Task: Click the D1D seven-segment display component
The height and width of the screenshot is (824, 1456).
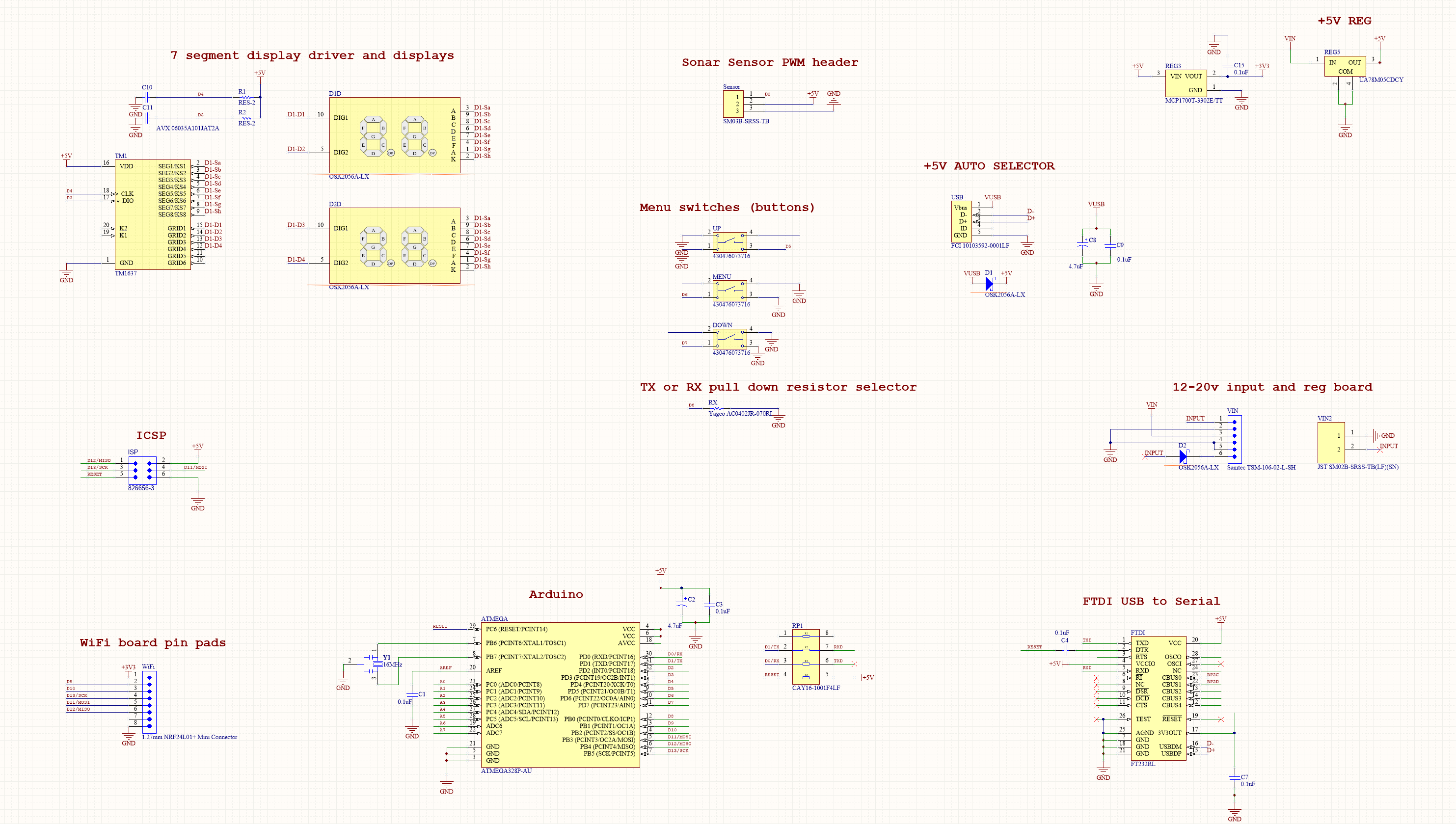Action: click(395, 135)
